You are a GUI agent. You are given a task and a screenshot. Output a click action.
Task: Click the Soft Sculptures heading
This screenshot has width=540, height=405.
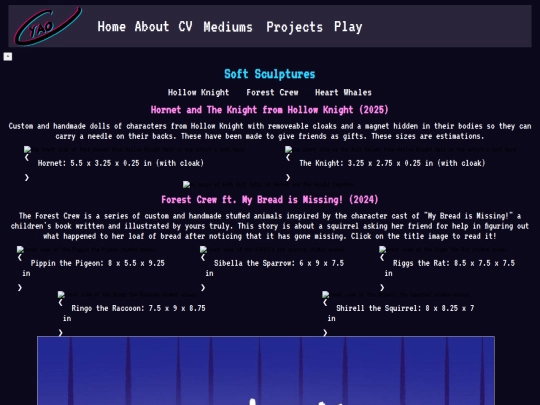pos(270,74)
